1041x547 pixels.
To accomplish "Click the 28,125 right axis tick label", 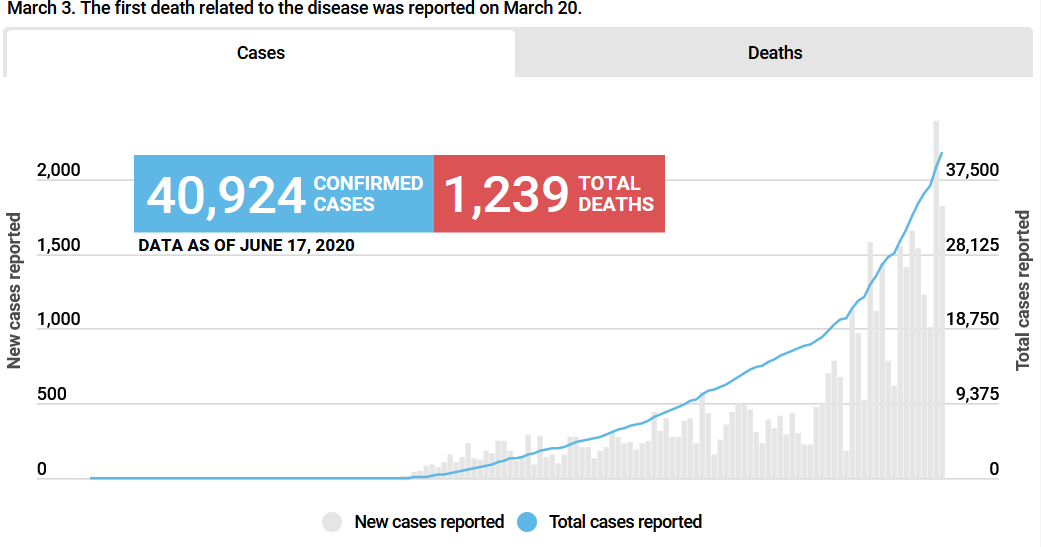I will pos(972,246).
